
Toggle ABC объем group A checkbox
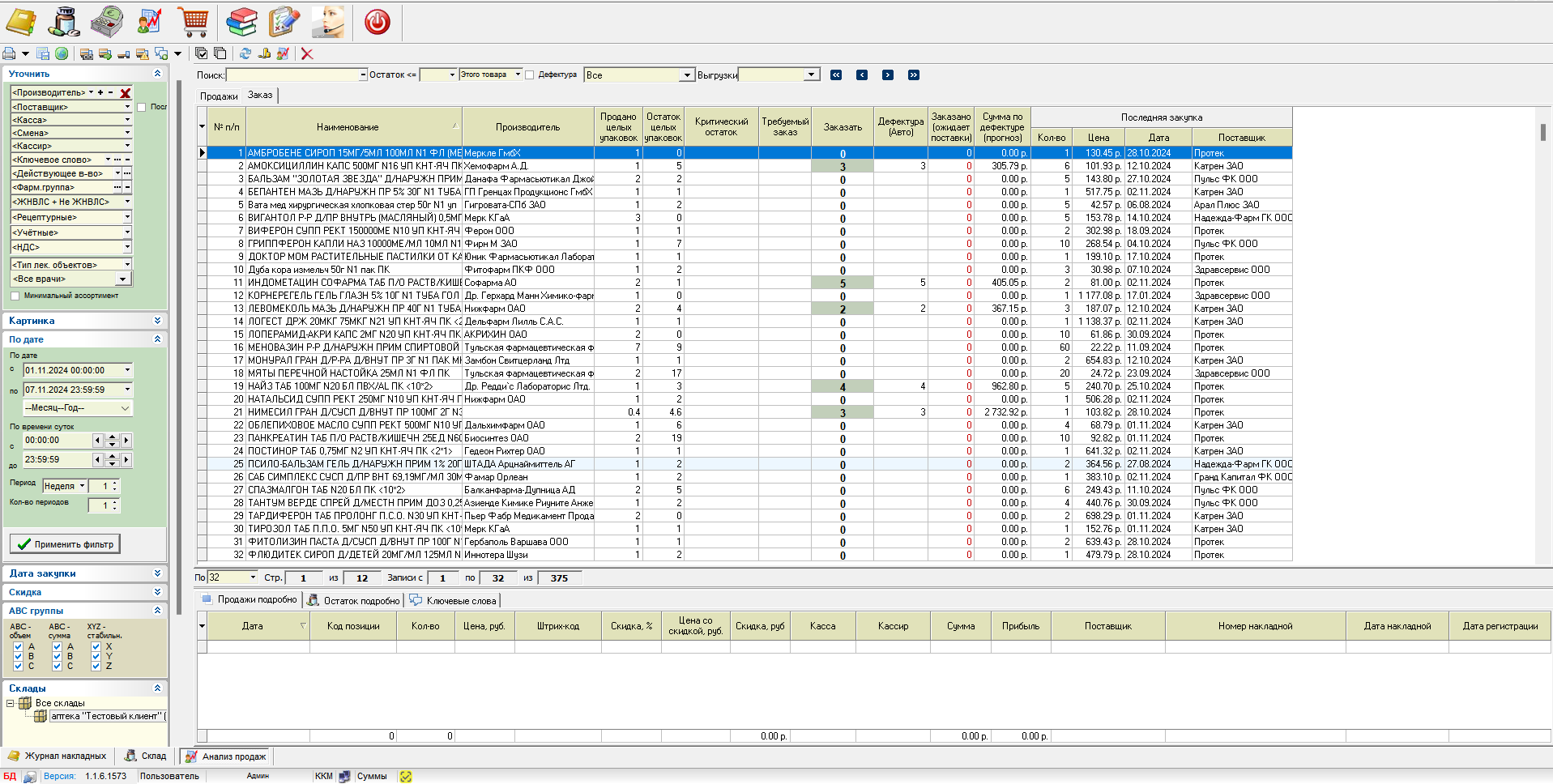click(x=18, y=646)
